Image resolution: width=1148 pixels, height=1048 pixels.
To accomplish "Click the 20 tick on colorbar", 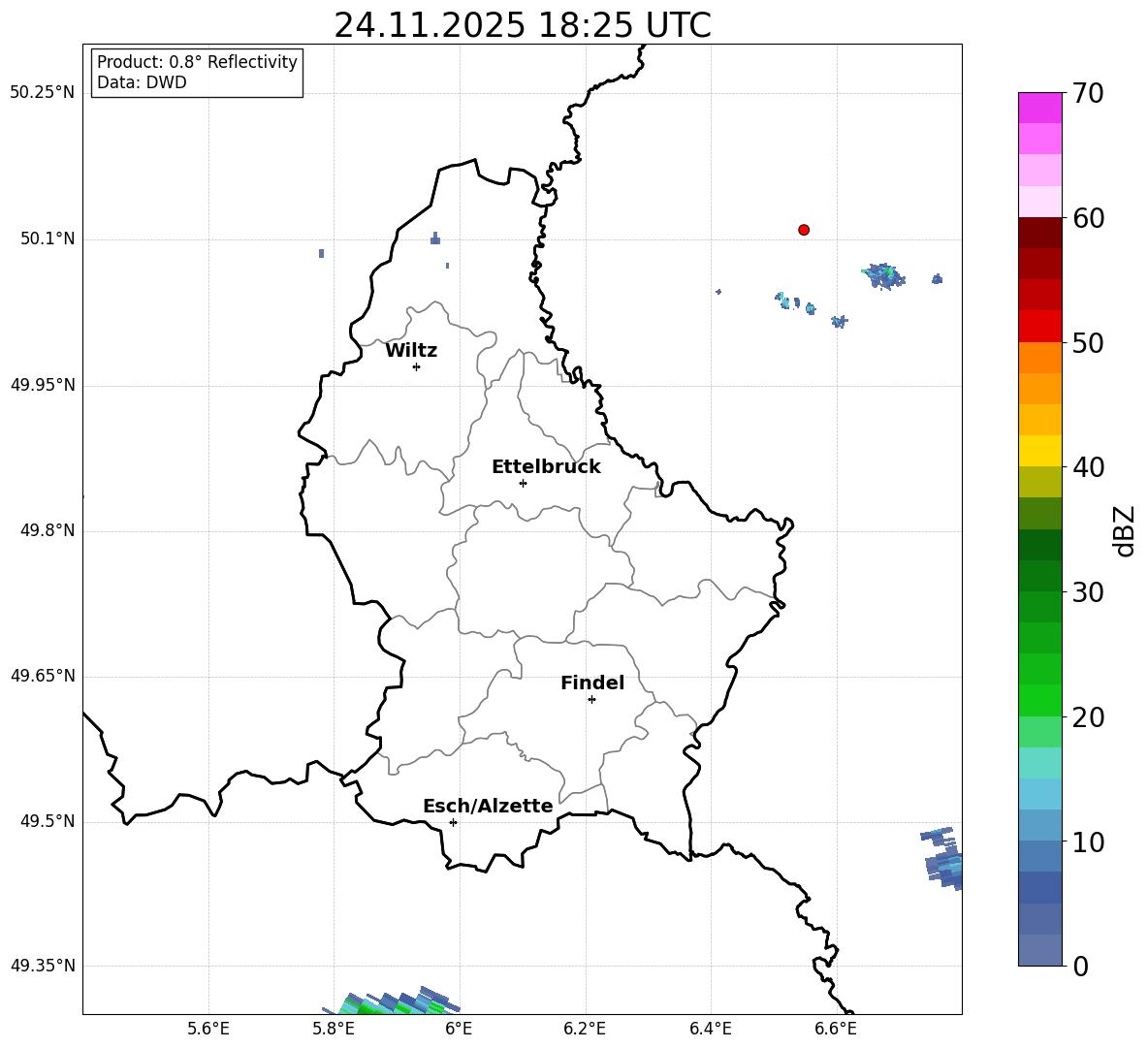I will pos(1087,717).
